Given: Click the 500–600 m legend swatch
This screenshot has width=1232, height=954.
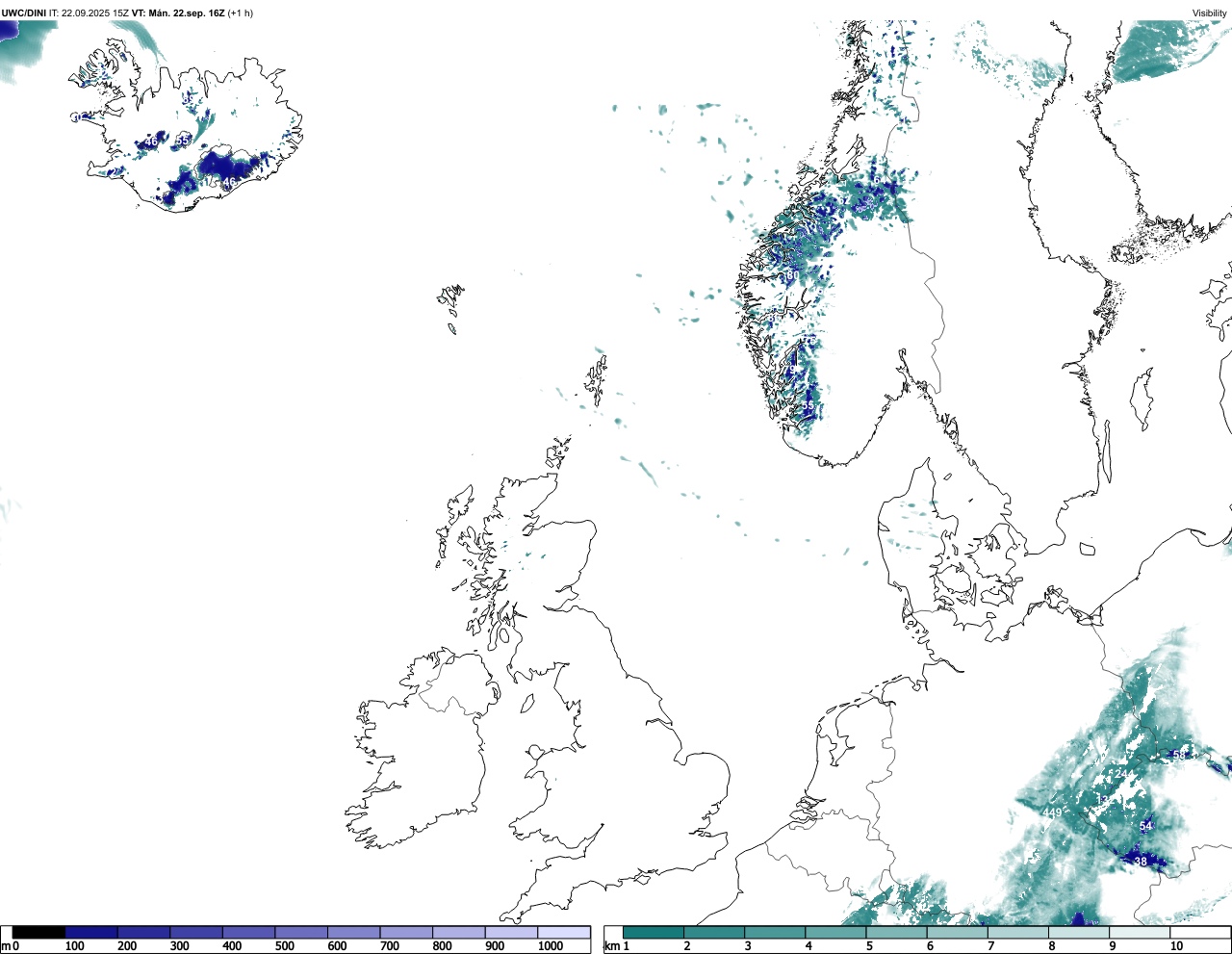Looking at the screenshot, I should [x=301, y=932].
